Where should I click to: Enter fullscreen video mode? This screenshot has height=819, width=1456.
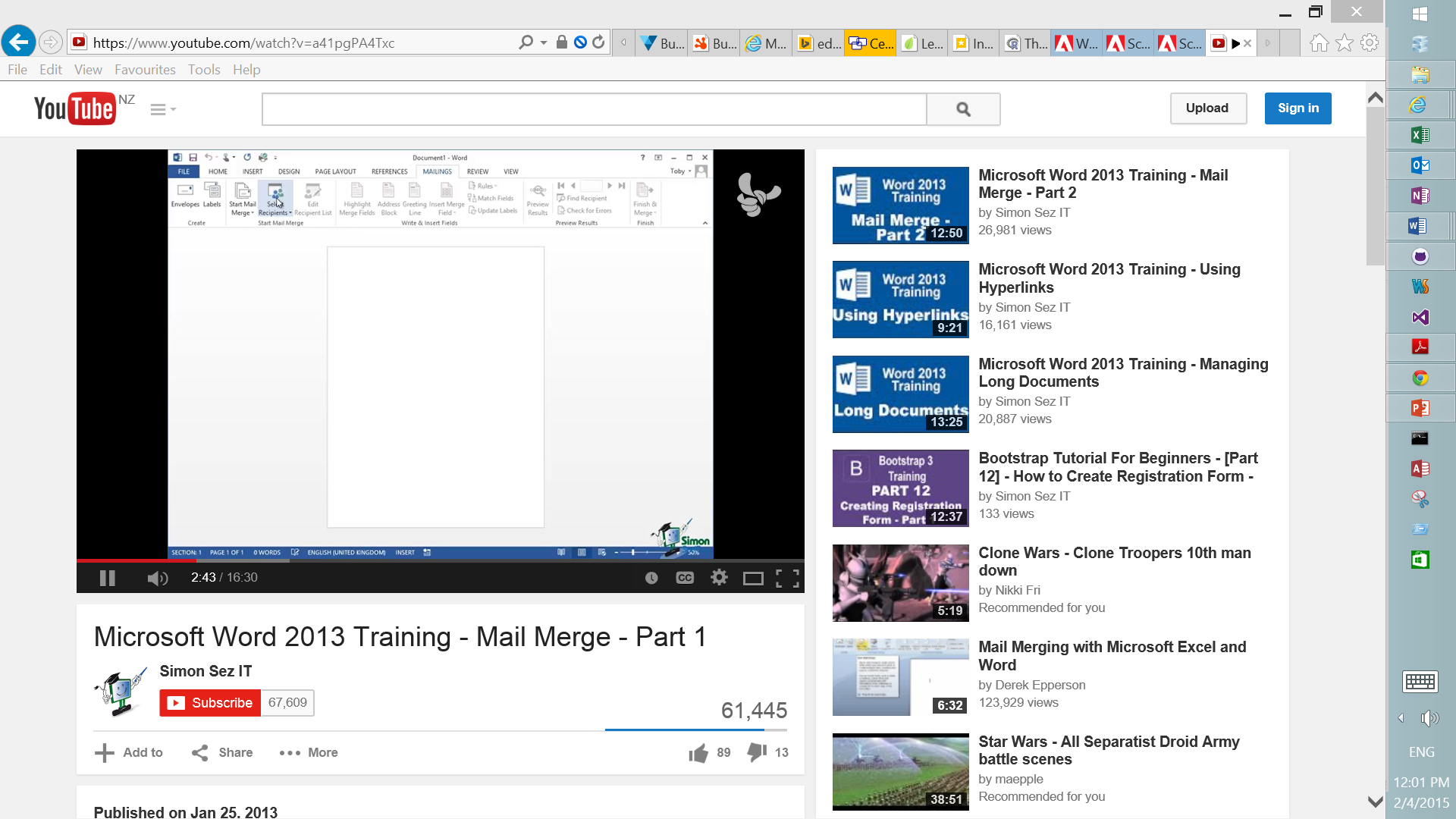click(x=787, y=579)
